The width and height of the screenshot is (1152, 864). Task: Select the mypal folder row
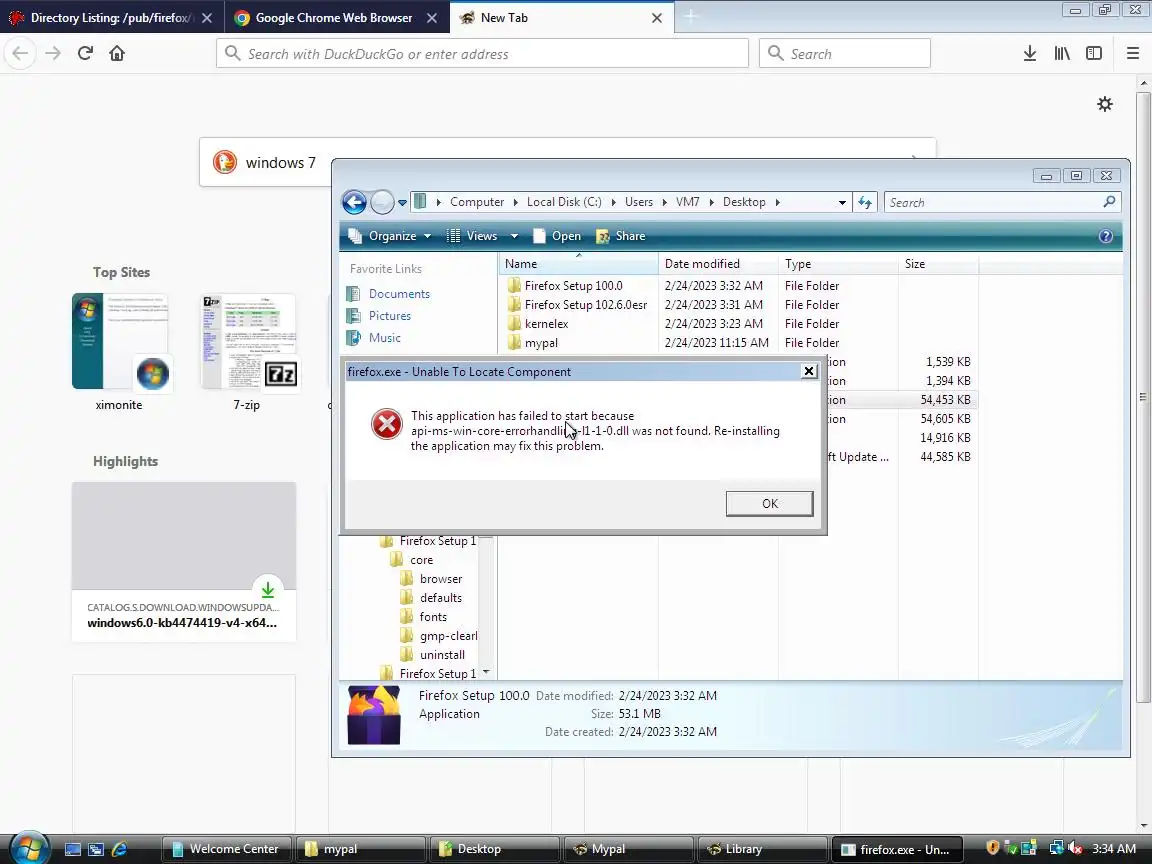tap(738, 343)
